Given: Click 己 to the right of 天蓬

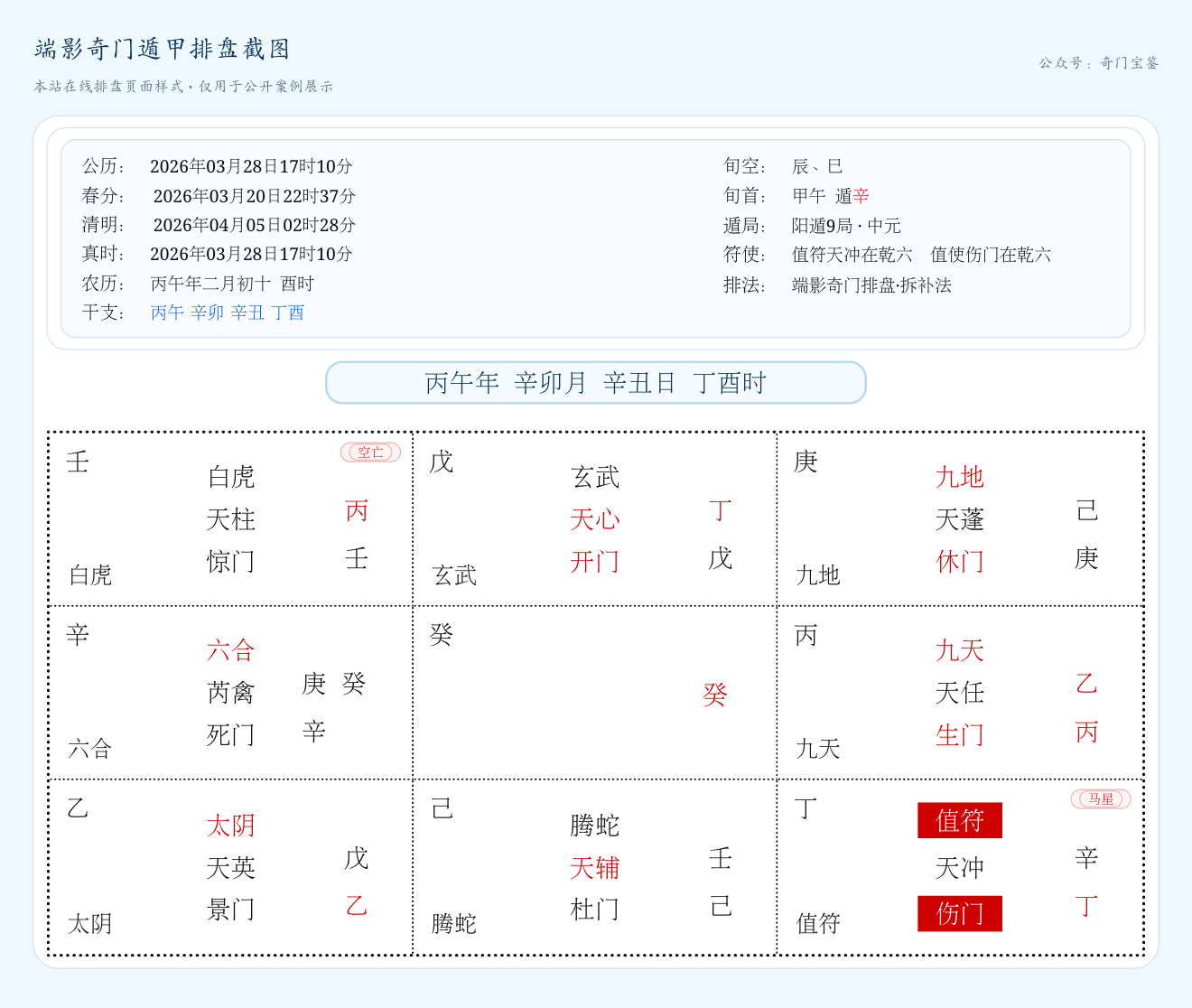Looking at the screenshot, I should pyautogui.click(x=1086, y=511).
